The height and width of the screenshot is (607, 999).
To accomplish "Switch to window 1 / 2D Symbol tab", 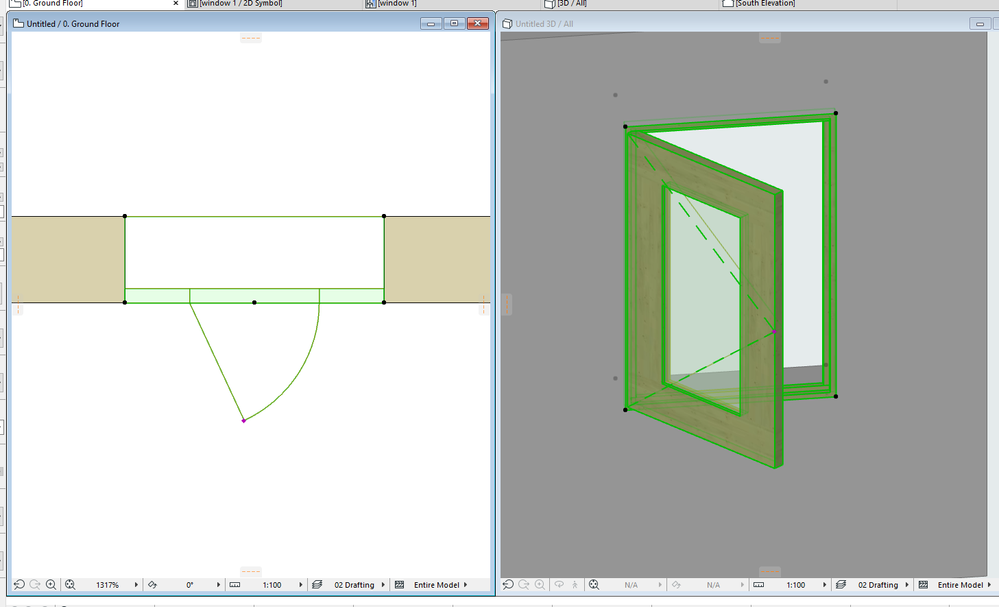I will (x=275, y=4).
